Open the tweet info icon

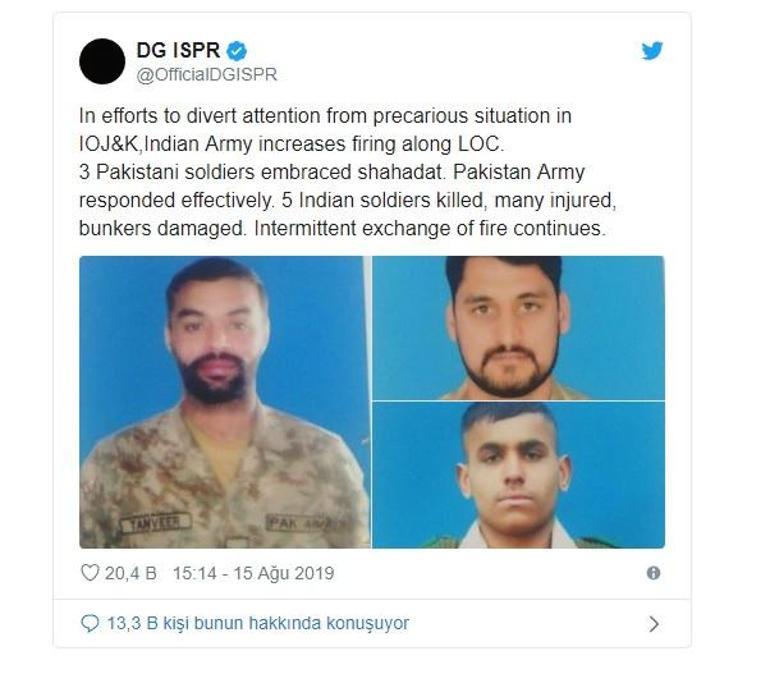point(653,572)
